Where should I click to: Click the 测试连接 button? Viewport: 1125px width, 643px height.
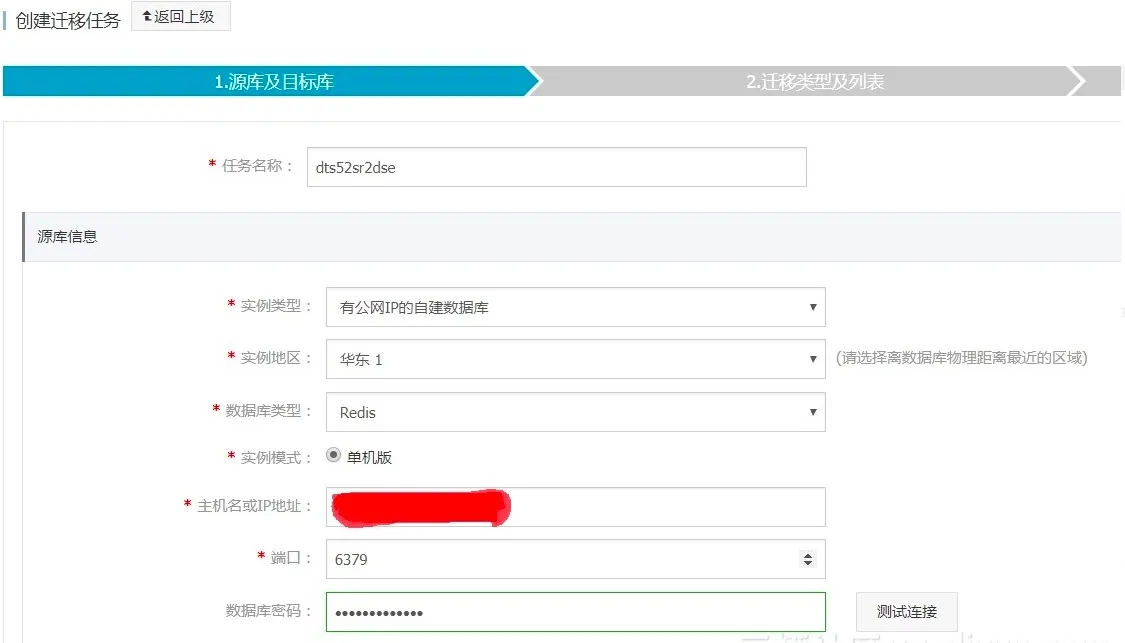click(906, 611)
